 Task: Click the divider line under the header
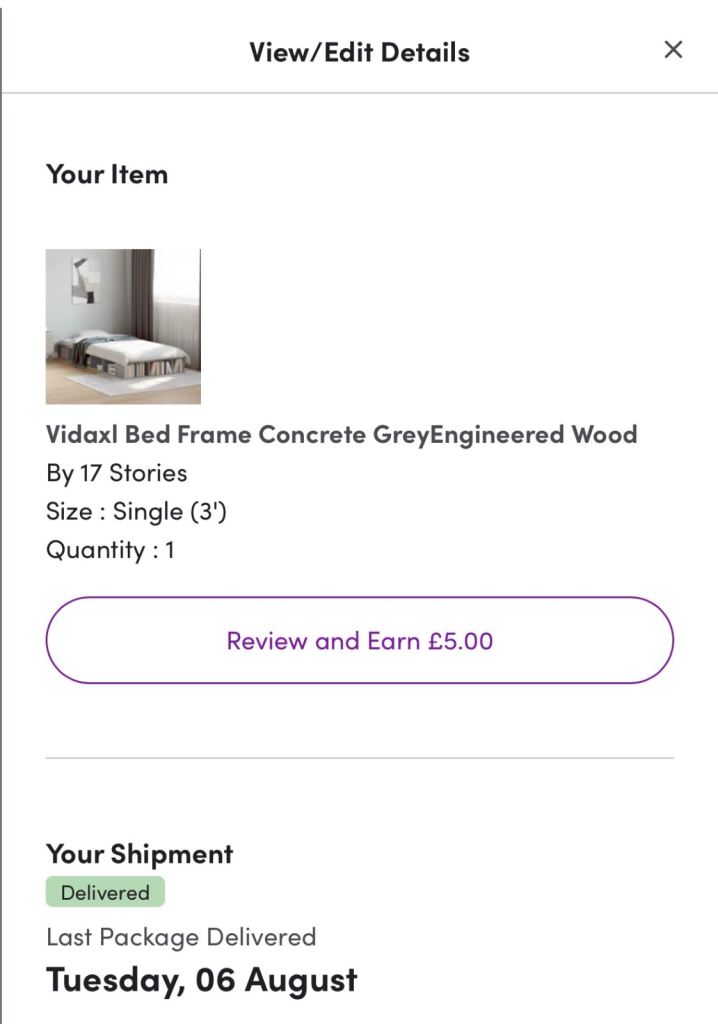(x=359, y=93)
